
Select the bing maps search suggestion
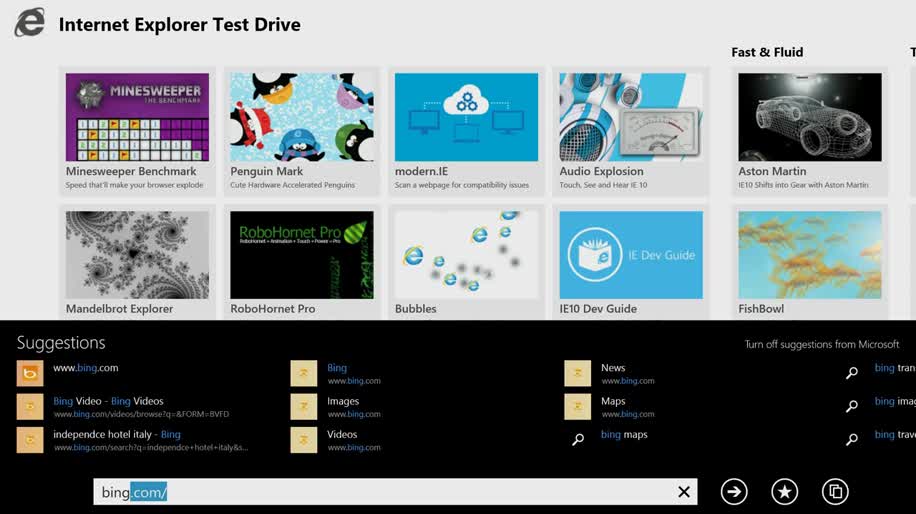point(624,435)
